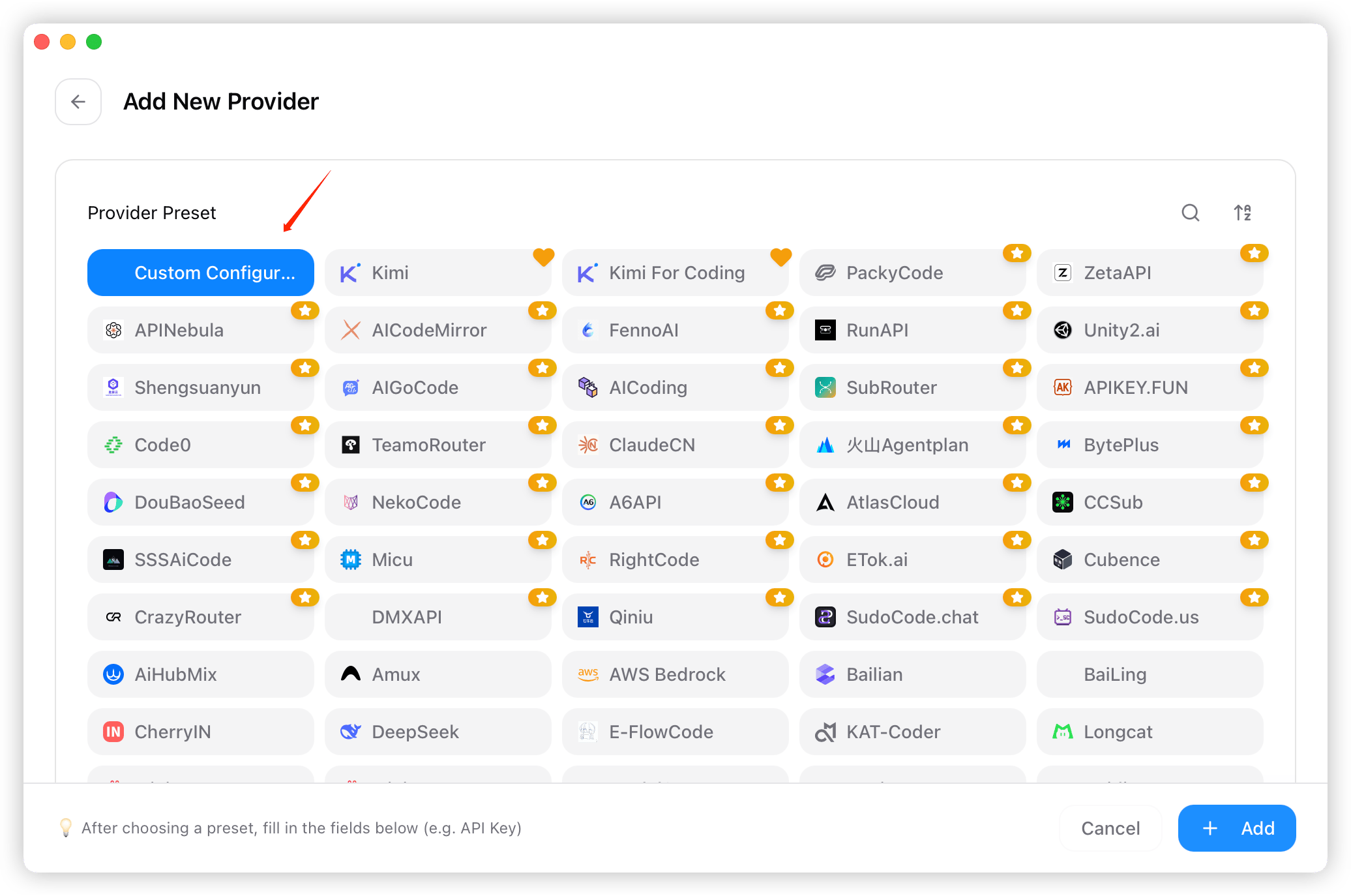Select the BaiLing preset
The height and width of the screenshot is (896, 1351).
pyautogui.click(x=1150, y=674)
